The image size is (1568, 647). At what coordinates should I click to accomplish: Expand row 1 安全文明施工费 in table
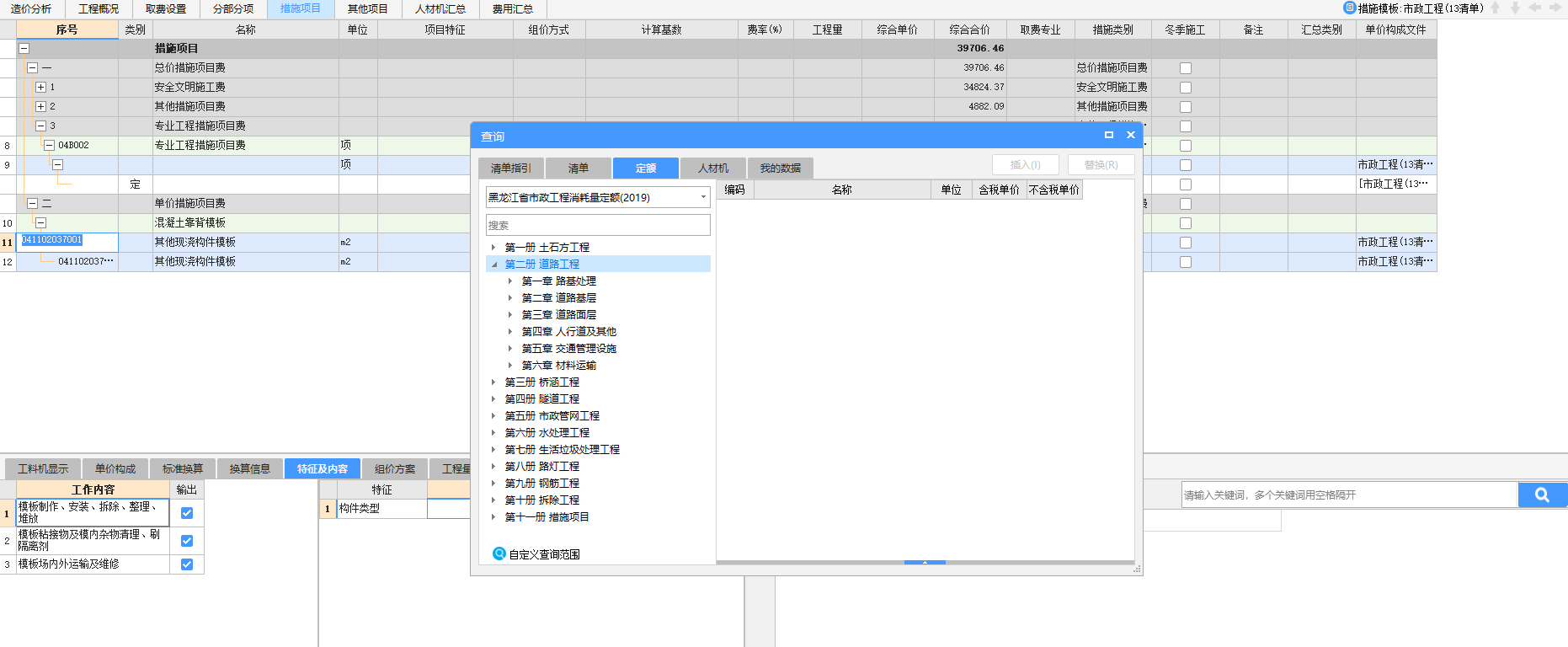(x=40, y=87)
